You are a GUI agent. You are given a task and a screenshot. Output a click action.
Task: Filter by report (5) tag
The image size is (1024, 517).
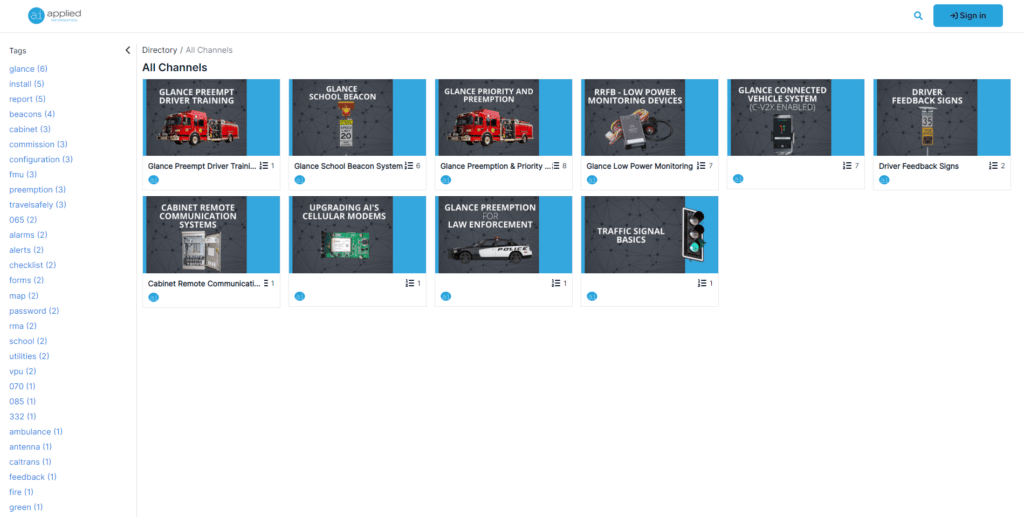(x=27, y=99)
